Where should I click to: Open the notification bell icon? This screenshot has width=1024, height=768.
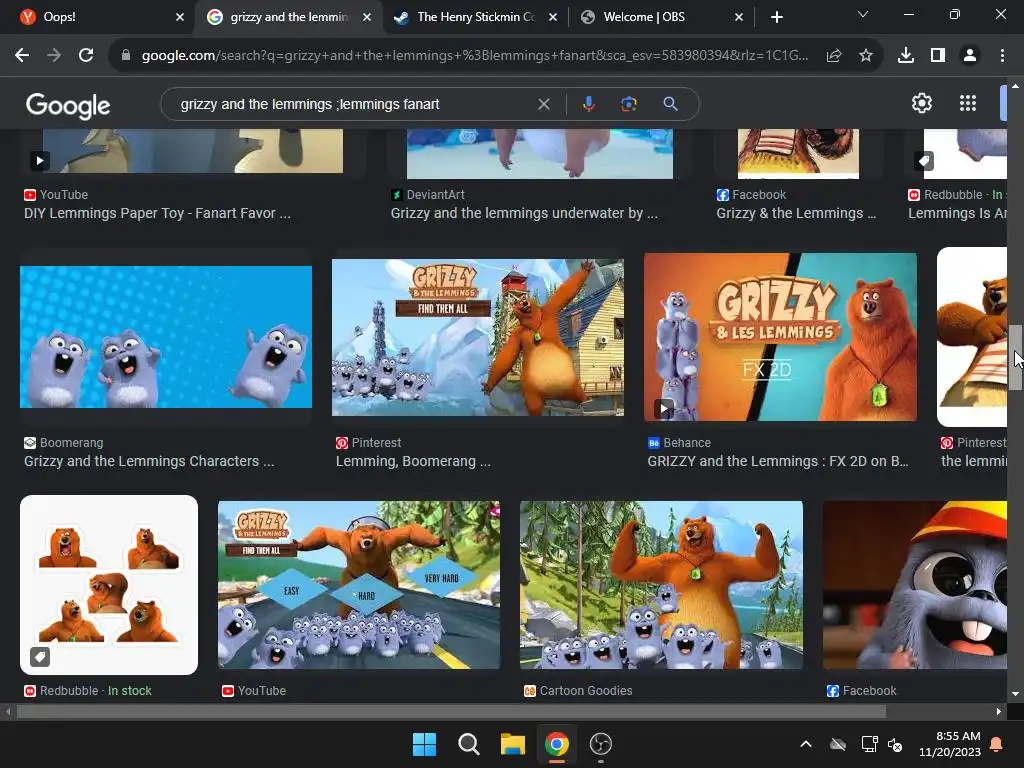point(997,744)
